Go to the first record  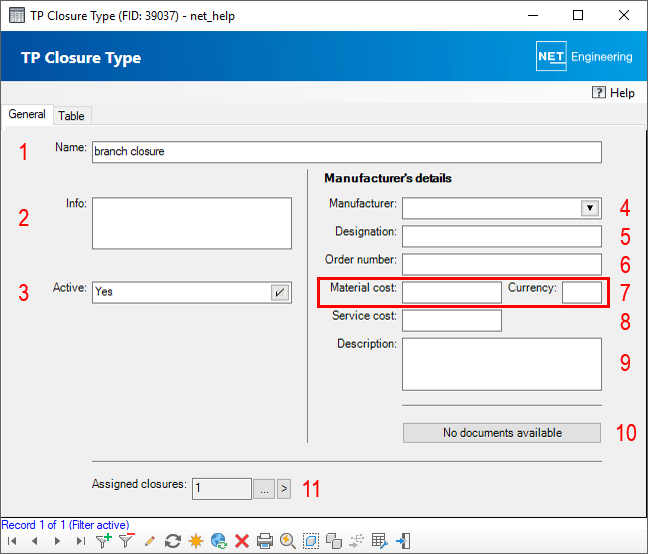(x=12, y=541)
